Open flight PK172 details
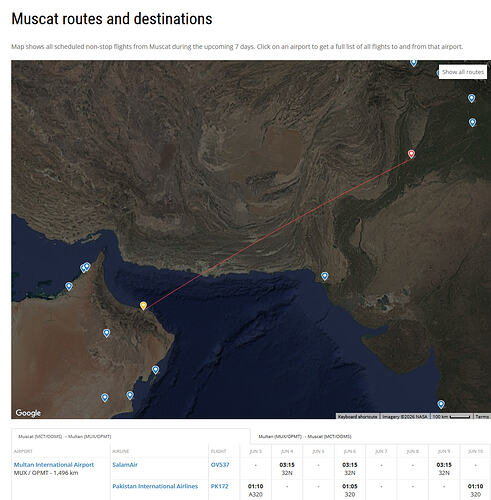Screen dimensions: 491x500 click(x=219, y=486)
